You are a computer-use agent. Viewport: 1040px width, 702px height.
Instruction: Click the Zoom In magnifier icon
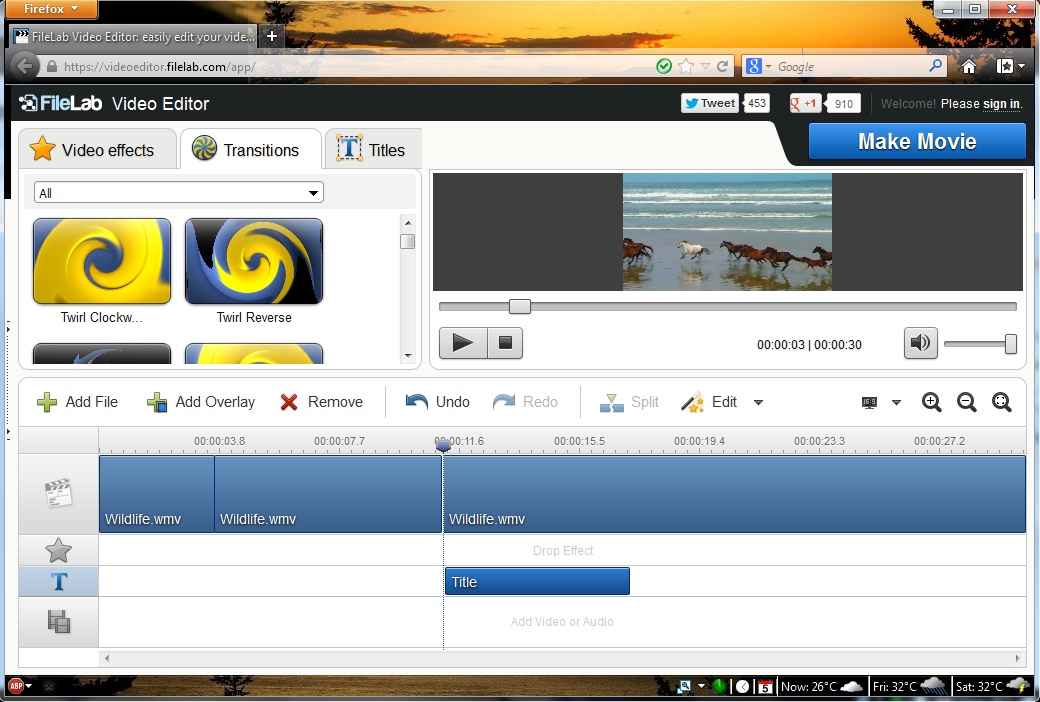pos(931,402)
